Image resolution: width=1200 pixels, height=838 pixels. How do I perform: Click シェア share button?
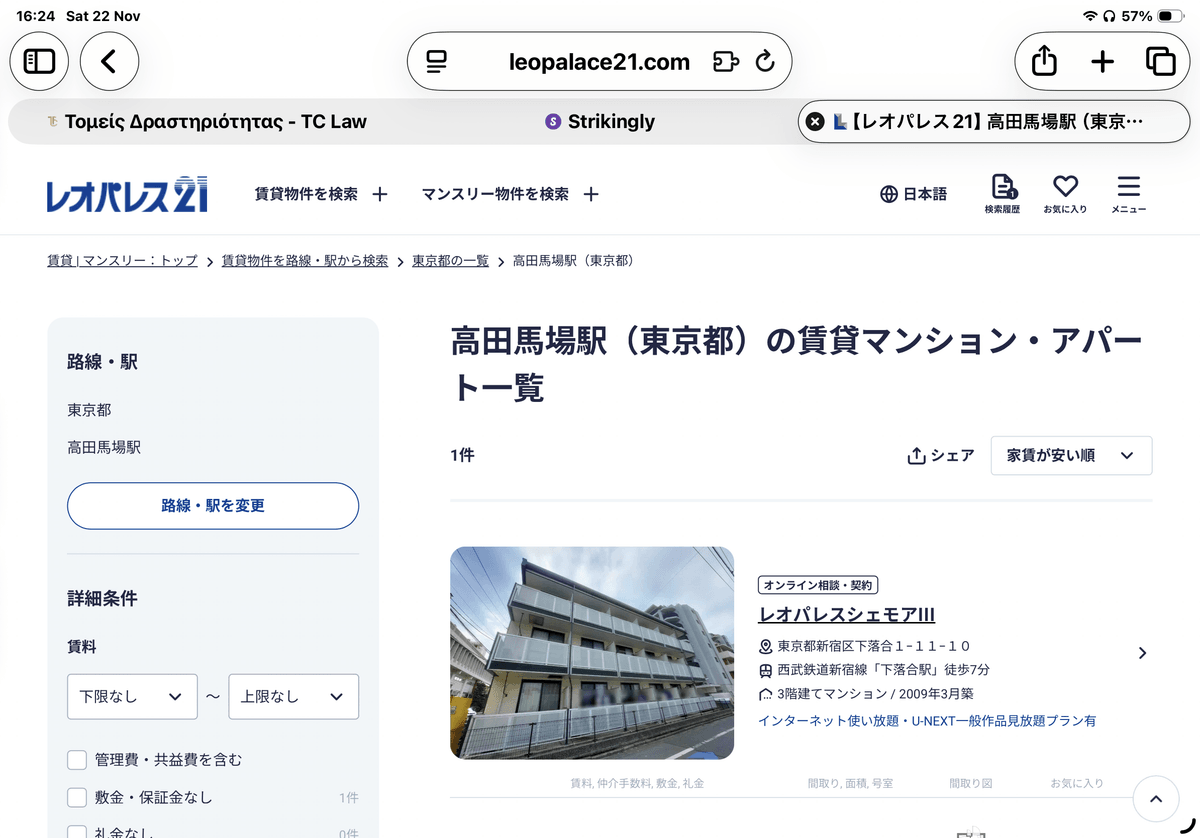(x=940, y=456)
